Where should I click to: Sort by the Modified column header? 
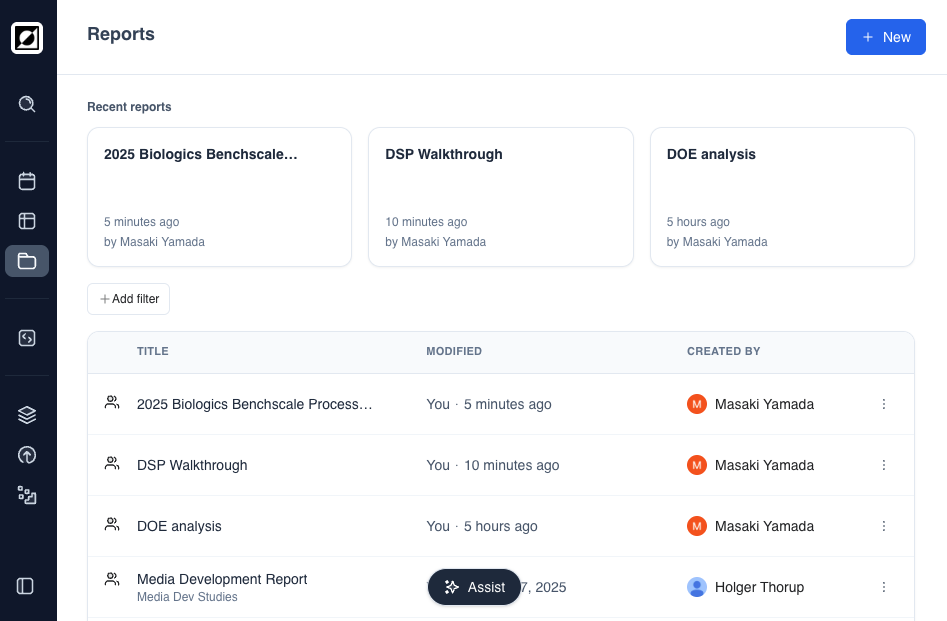pos(454,352)
